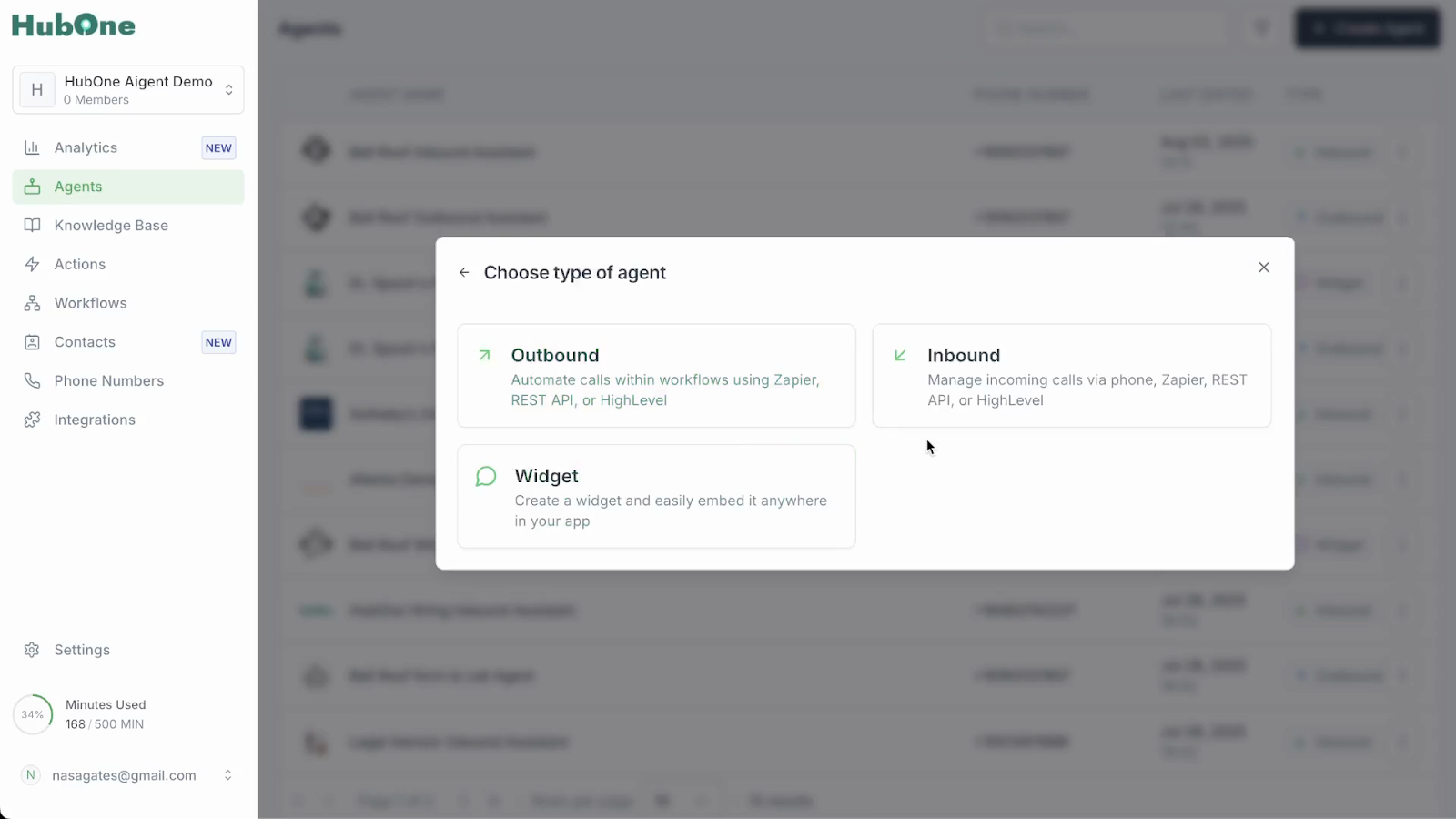The height and width of the screenshot is (819, 1456).
Task: Go back using the dialog arrow
Action: 464,272
